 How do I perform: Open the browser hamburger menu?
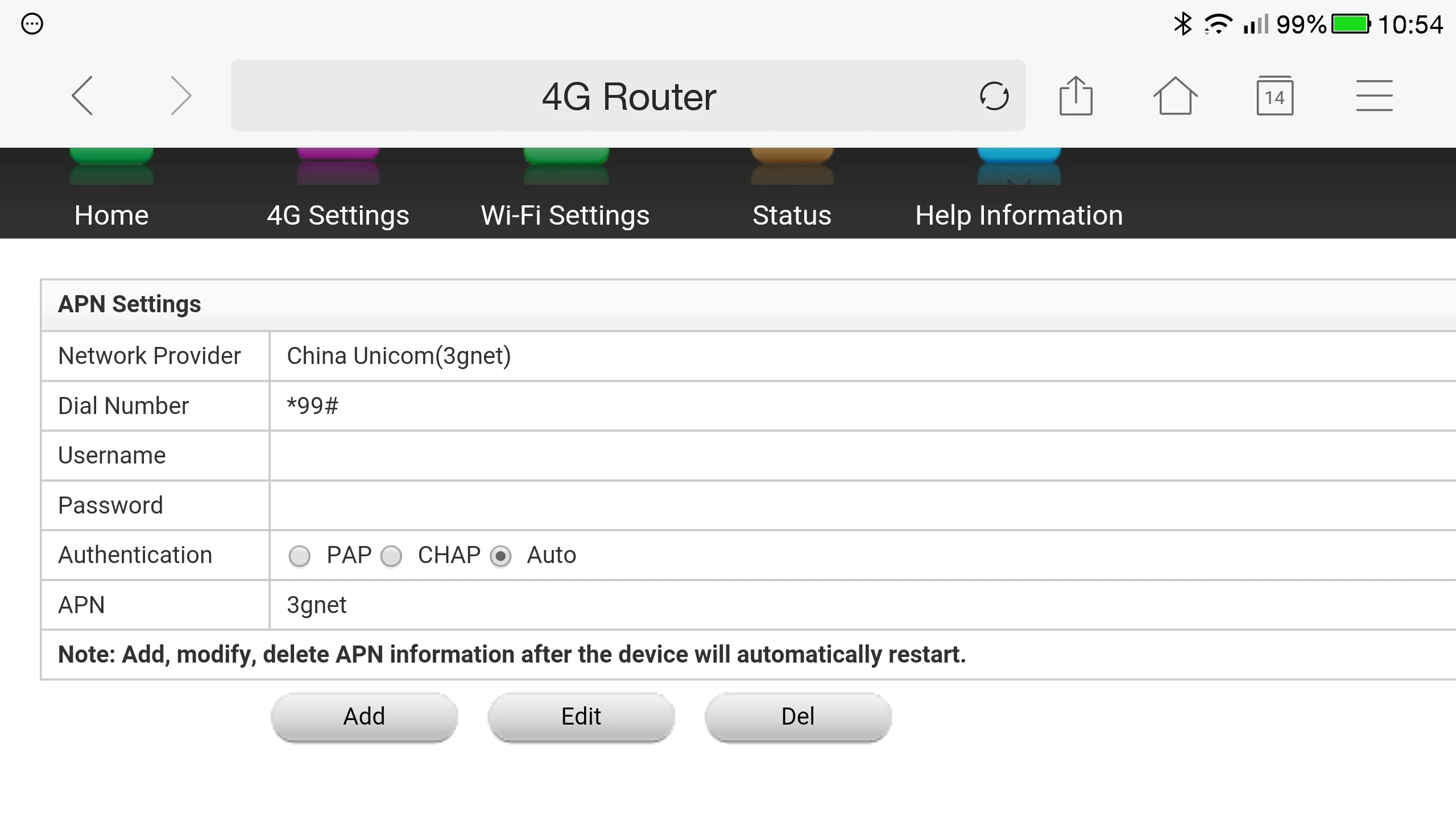tap(1374, 96)
